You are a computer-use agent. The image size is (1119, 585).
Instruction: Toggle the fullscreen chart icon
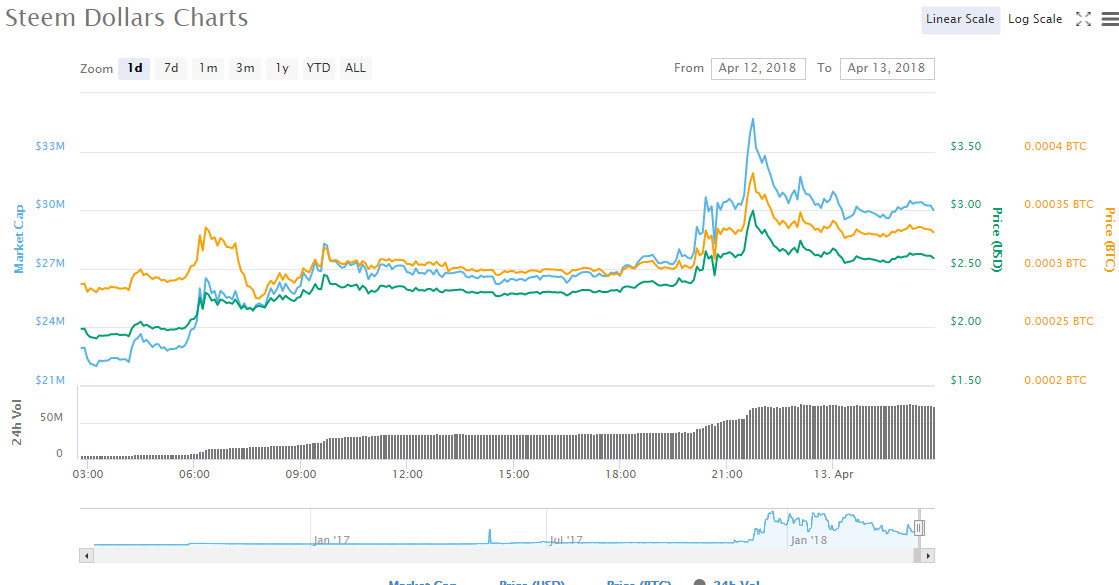1083,19
